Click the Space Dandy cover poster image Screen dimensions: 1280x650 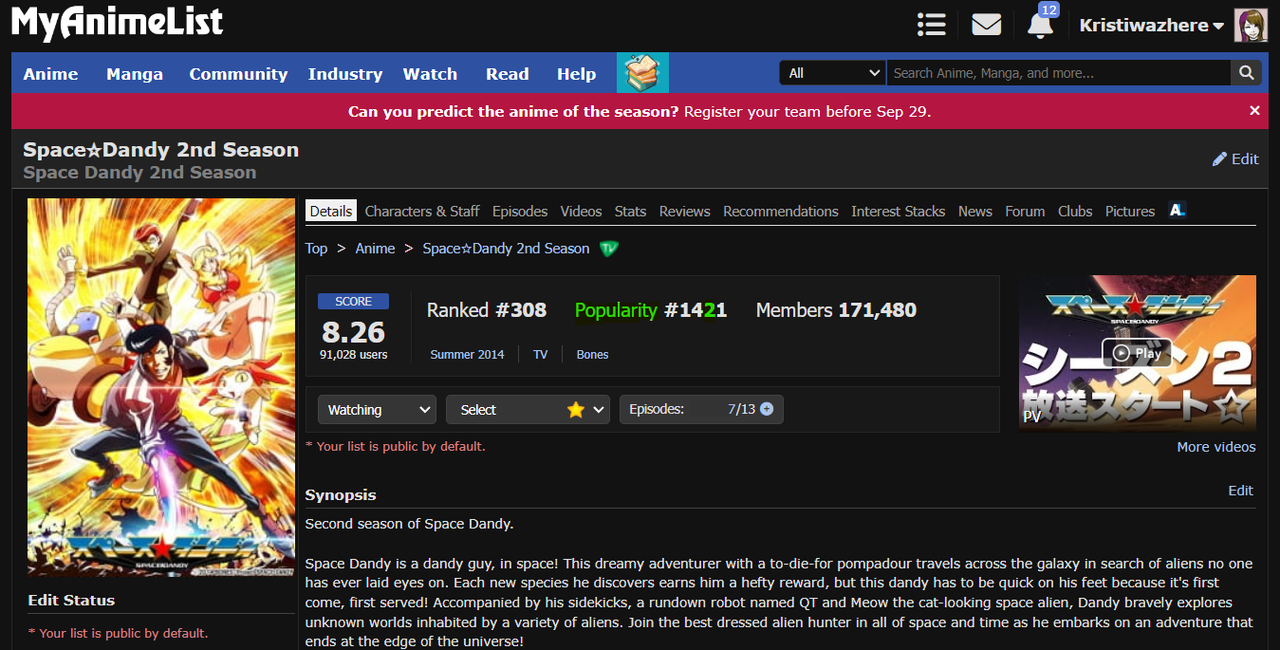[161, 387]
